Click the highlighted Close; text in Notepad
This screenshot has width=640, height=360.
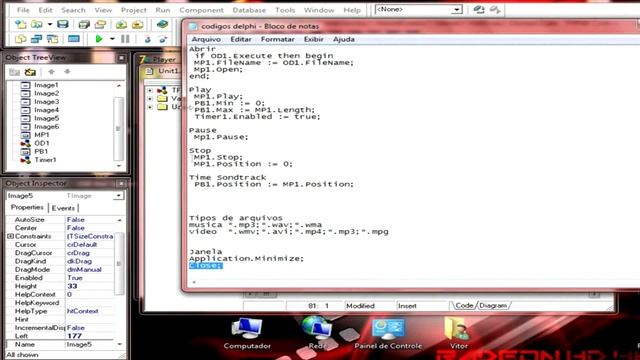point(206,266)
